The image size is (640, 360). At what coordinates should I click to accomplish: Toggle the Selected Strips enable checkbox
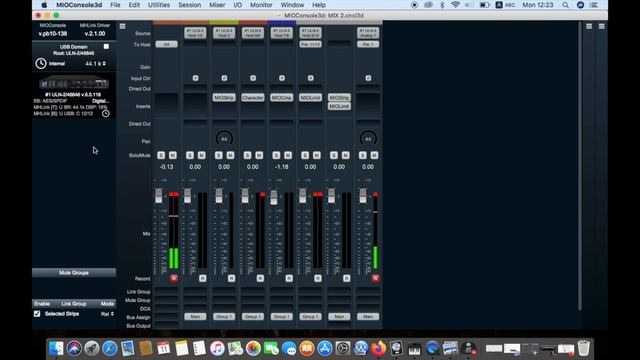coord(37,314)
